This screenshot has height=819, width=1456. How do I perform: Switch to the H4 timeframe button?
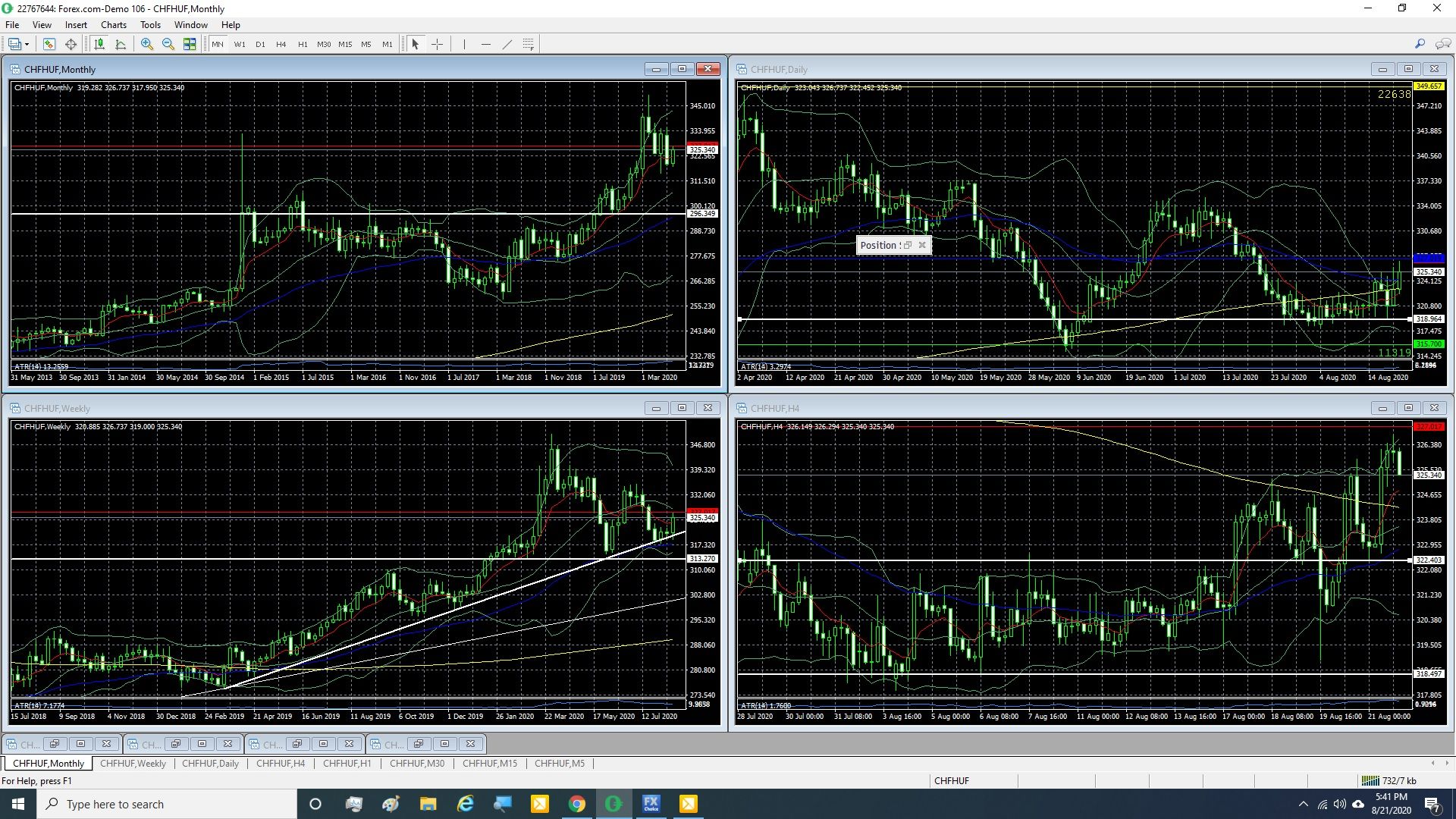[281, 44]
